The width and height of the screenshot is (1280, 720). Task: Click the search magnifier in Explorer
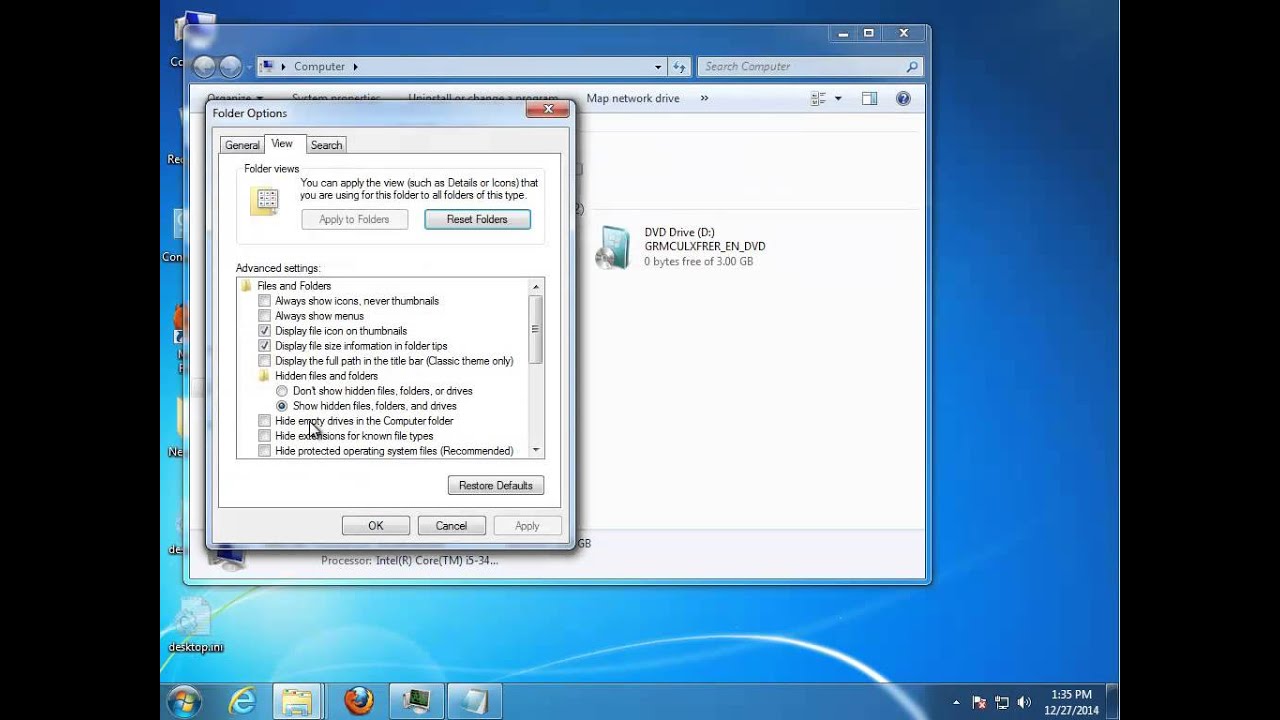click(912, 67)
